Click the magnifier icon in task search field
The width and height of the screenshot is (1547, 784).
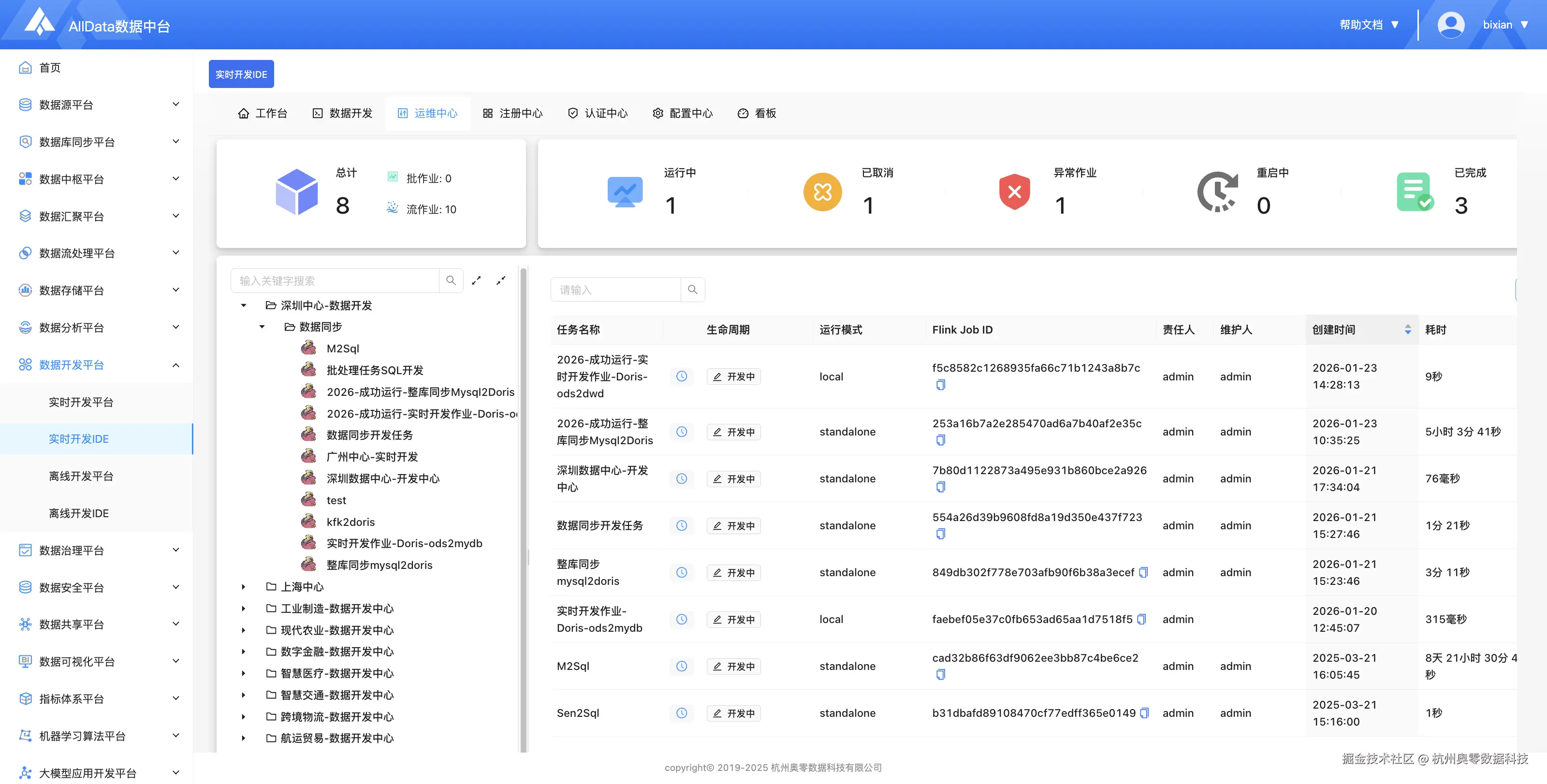coord(692,290)
